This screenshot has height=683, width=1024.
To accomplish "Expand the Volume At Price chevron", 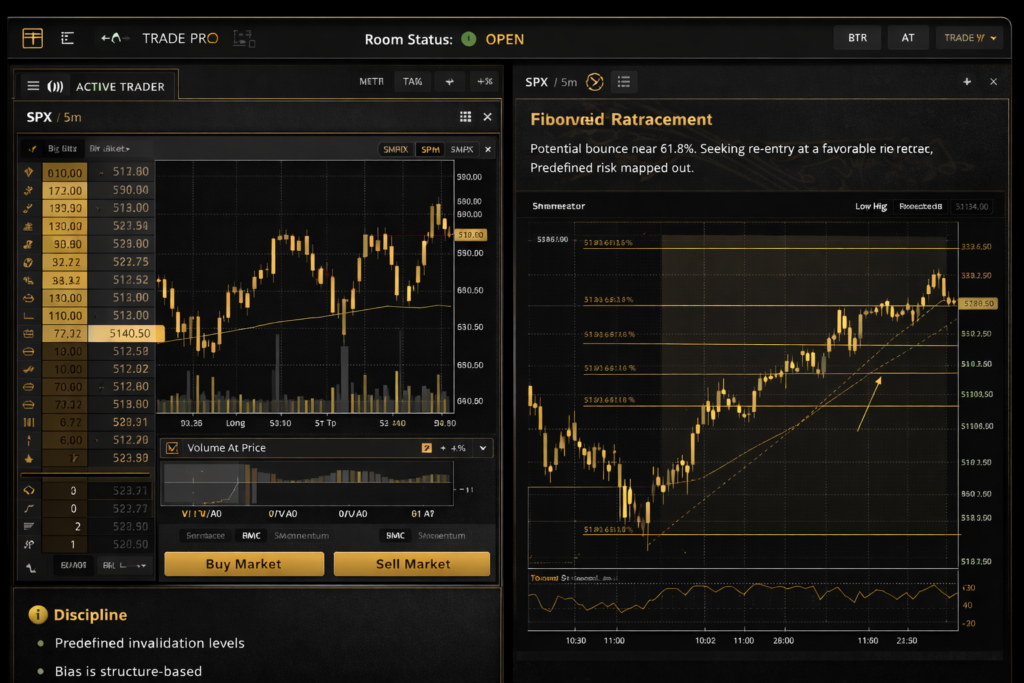I will pos(484,448).
